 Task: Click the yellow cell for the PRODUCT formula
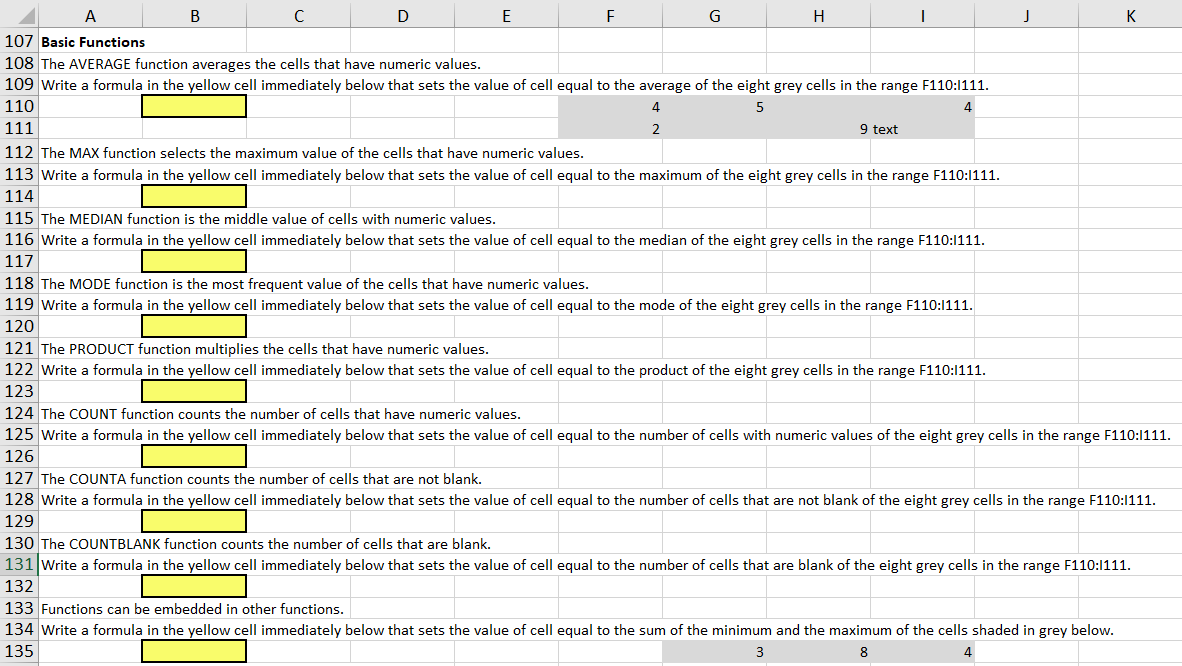[194, 390]
